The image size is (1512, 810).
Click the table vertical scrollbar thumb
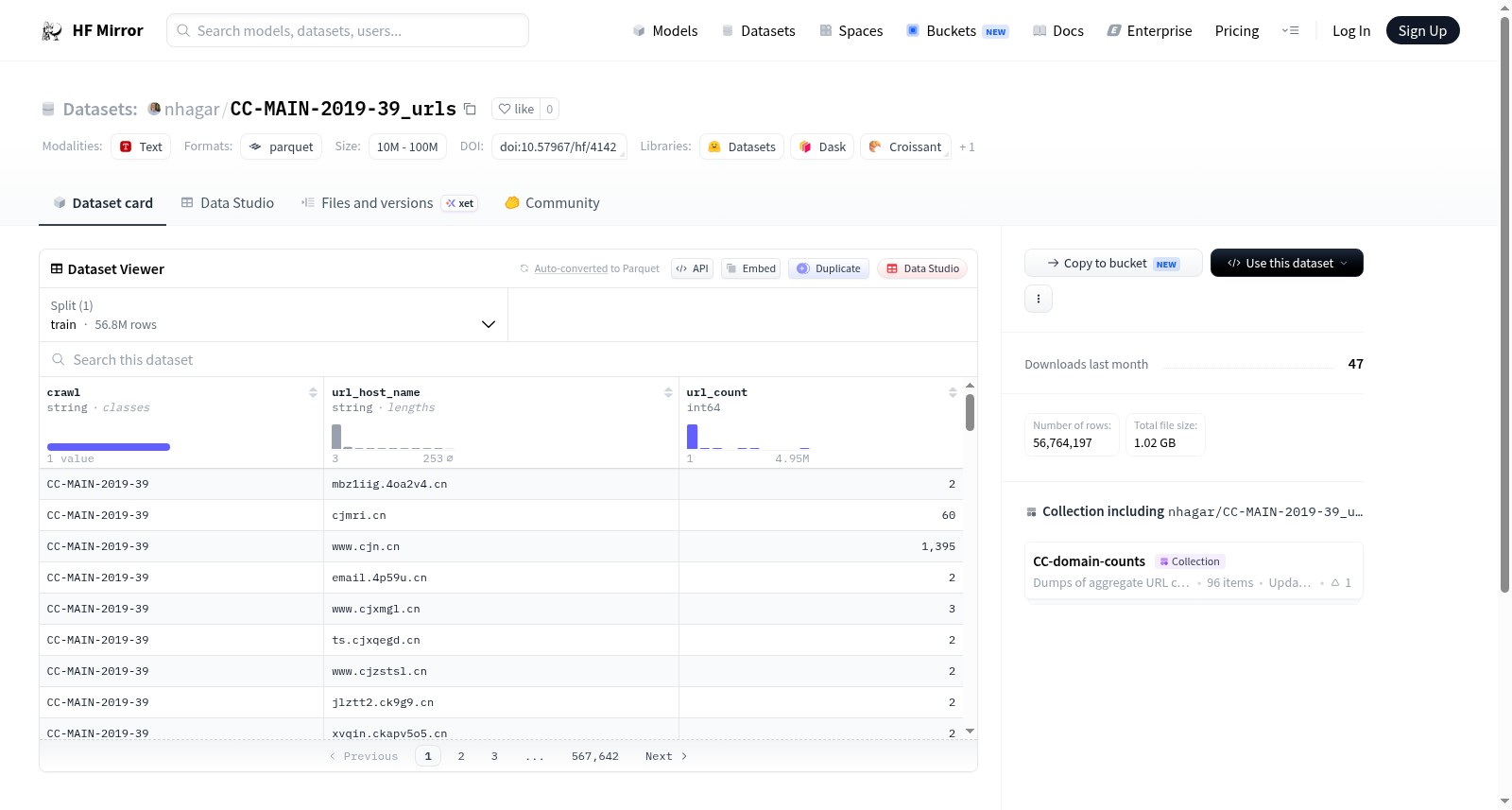pos(970,413)
